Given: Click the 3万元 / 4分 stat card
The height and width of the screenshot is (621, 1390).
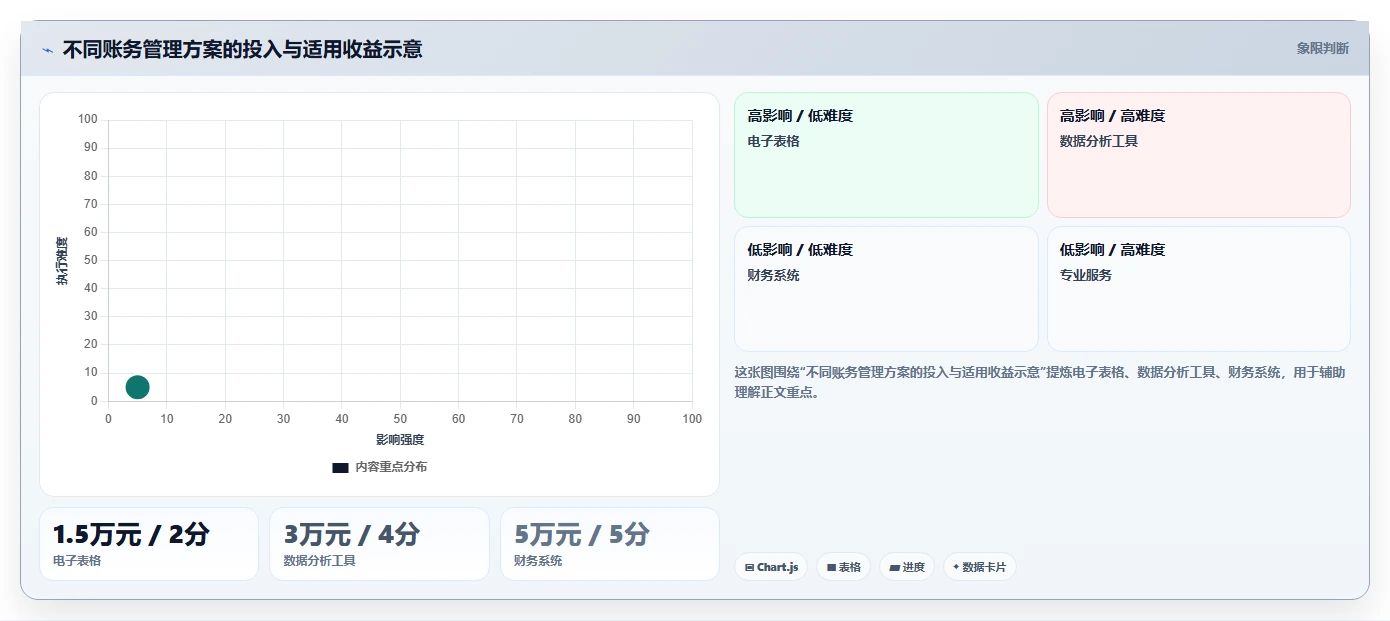Looking at the screenshot, I should [x=380, y=544].
